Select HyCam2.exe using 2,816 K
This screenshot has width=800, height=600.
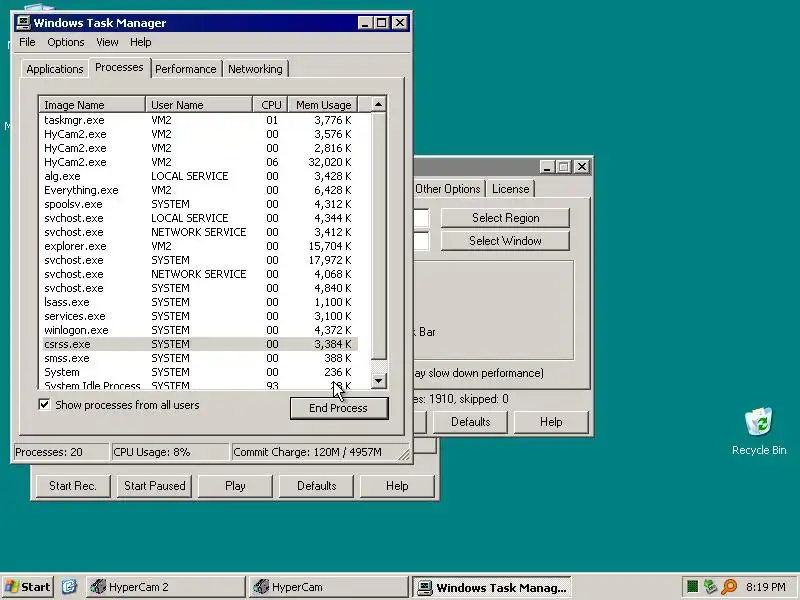coord(199,148)
